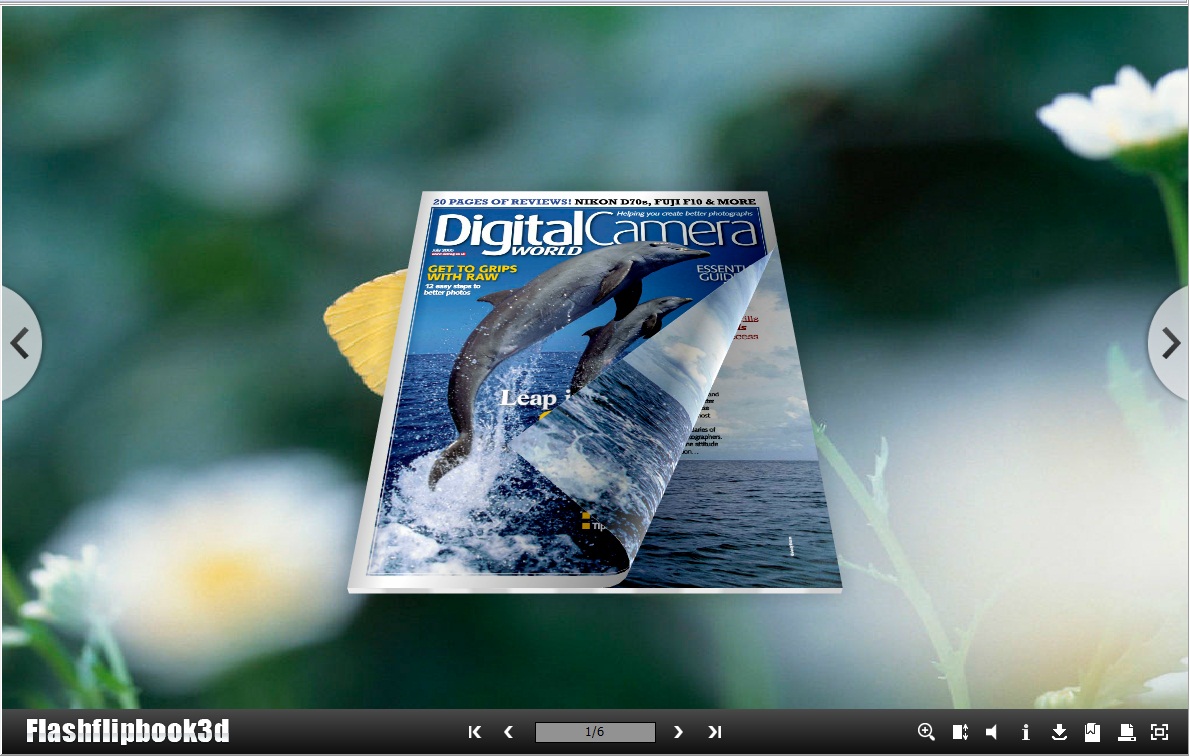Click the left side previous-page arrow
The height and width of the screenshot is (756, 1190).
(20, 343)
